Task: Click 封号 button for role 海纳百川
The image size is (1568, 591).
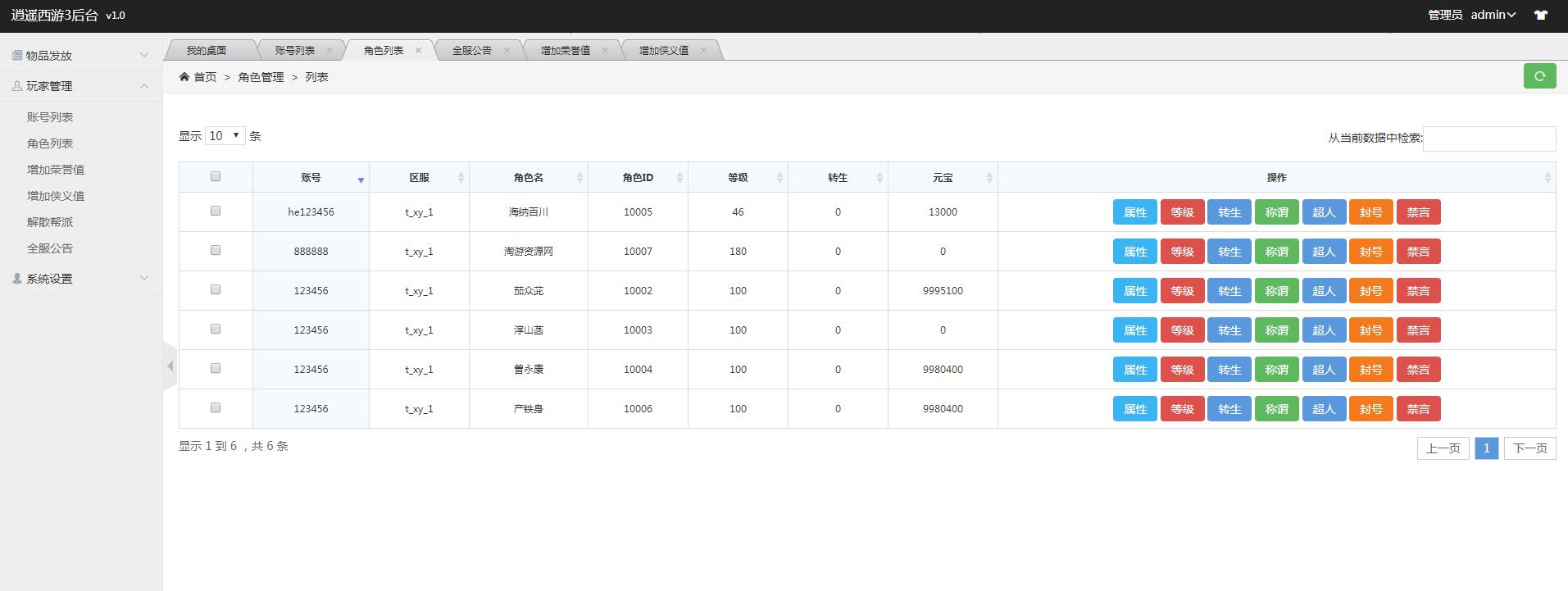Action: tap(1370, 212)
